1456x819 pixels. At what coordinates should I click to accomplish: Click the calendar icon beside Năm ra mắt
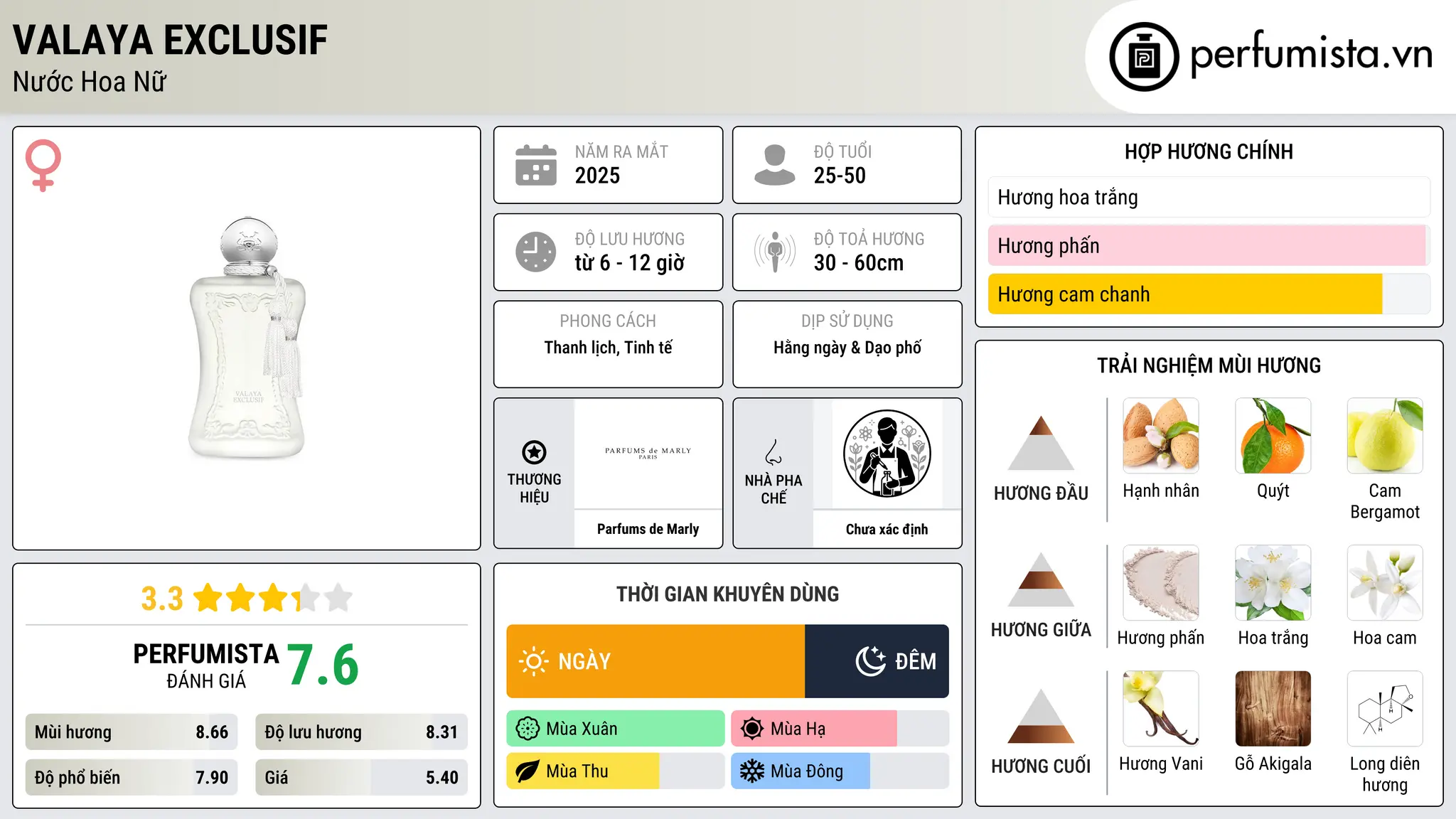536,165
